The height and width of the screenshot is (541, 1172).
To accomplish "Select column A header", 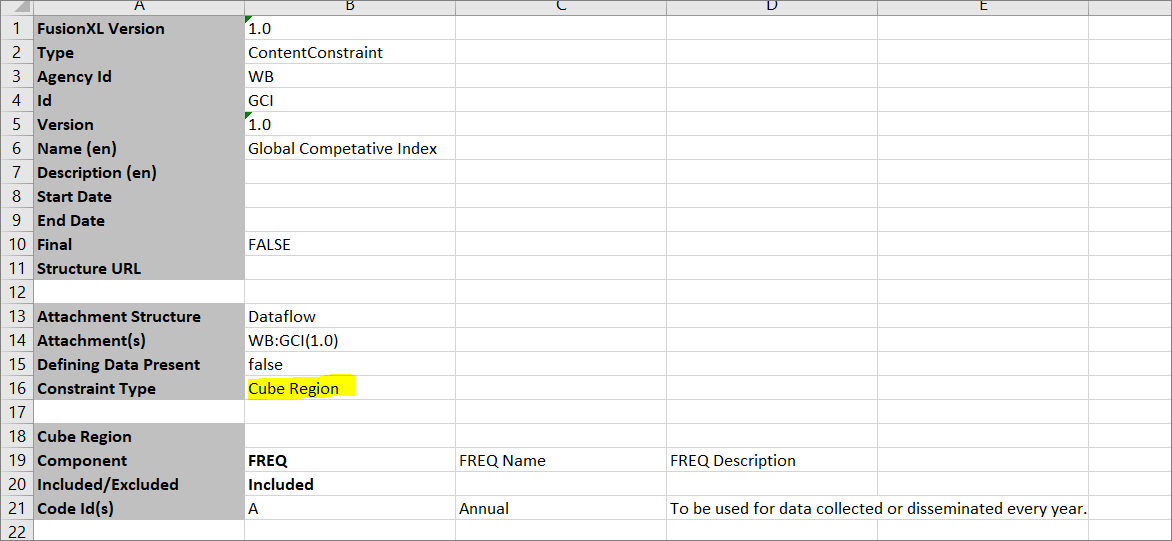I will point(139,7).
